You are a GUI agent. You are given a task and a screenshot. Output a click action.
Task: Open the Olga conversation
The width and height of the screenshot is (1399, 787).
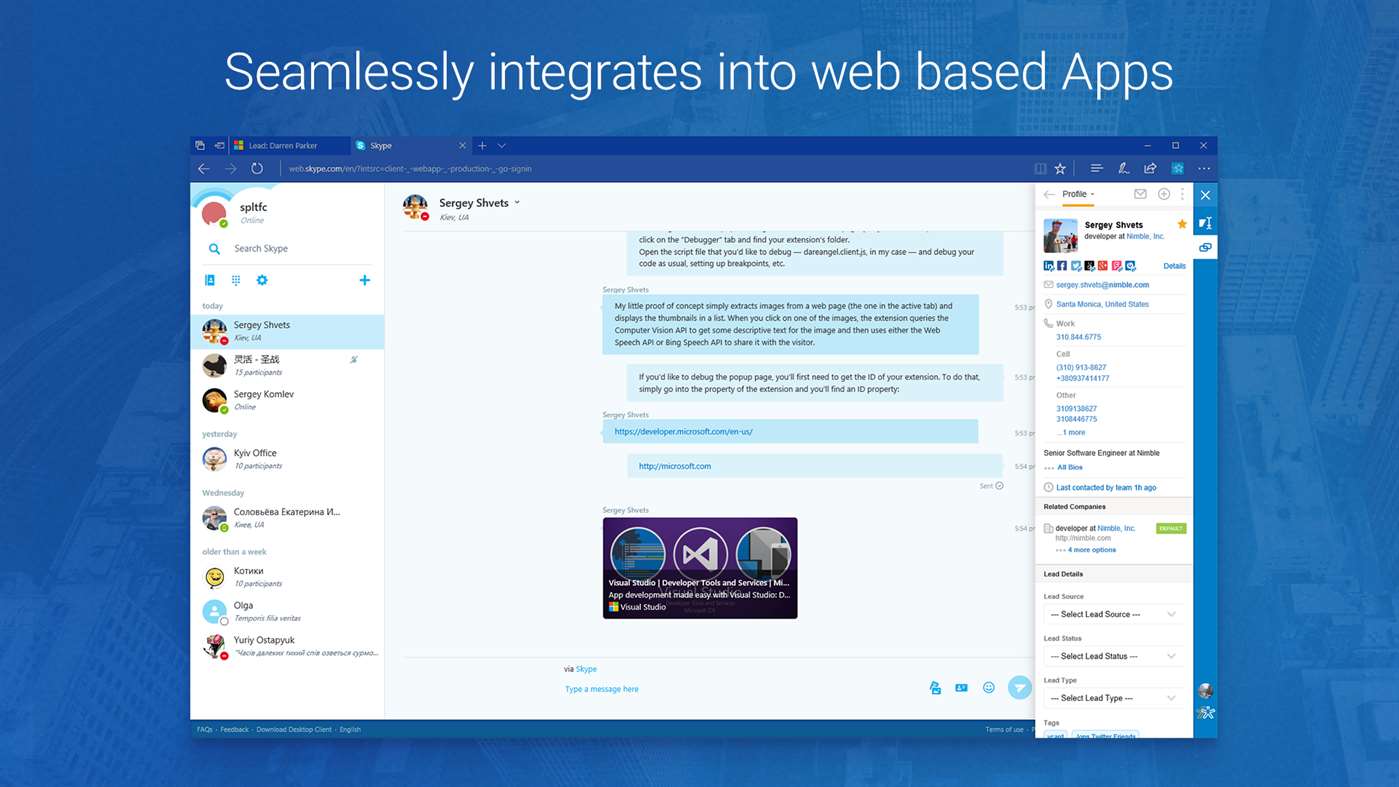(x=287, y=611)
